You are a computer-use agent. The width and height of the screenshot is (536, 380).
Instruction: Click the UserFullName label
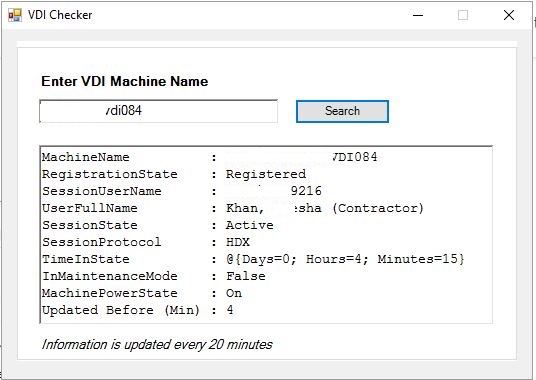(x=90, y=208)
